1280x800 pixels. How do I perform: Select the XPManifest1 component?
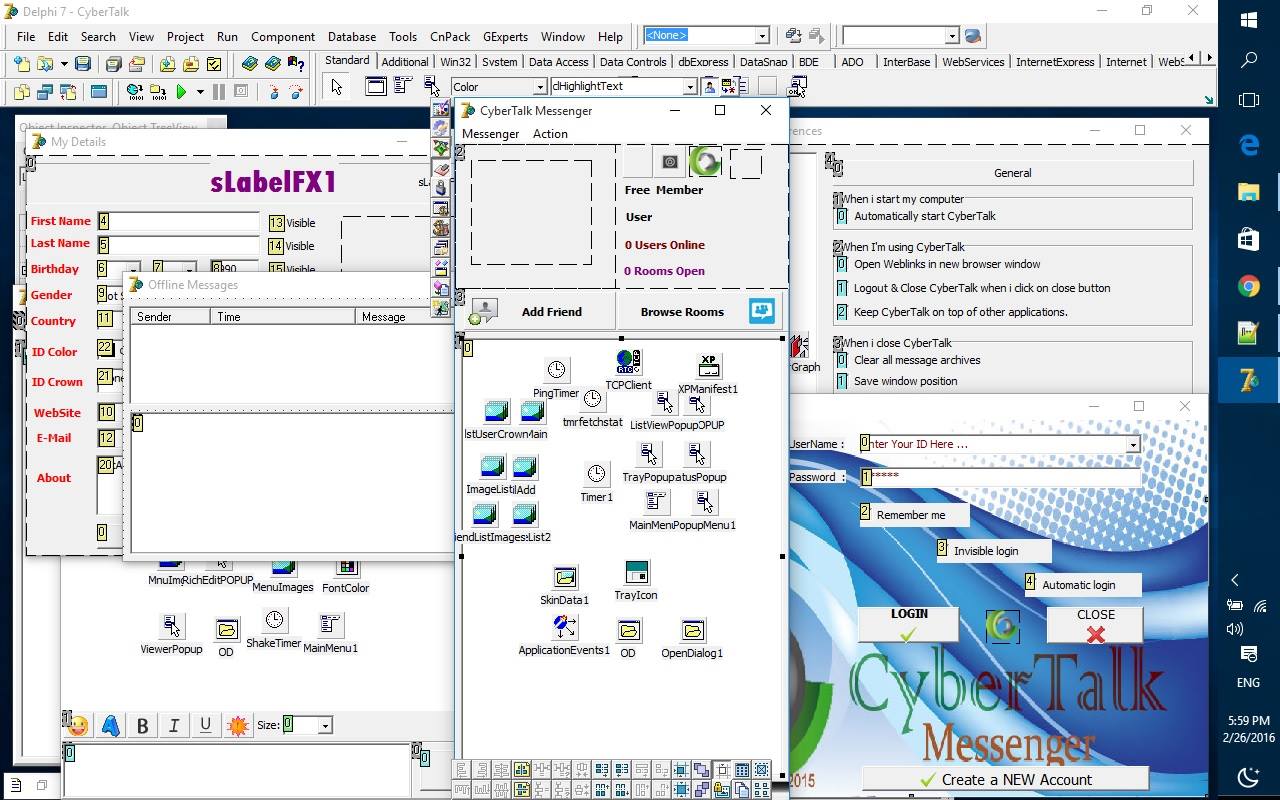[708, 366]
